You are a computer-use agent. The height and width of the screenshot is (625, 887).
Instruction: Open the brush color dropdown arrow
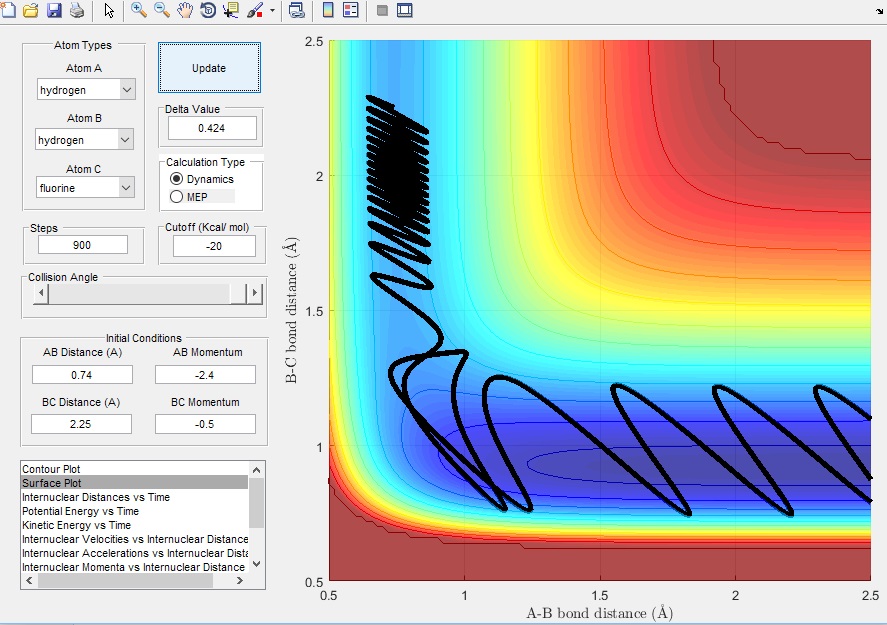[x=272, y=10]
